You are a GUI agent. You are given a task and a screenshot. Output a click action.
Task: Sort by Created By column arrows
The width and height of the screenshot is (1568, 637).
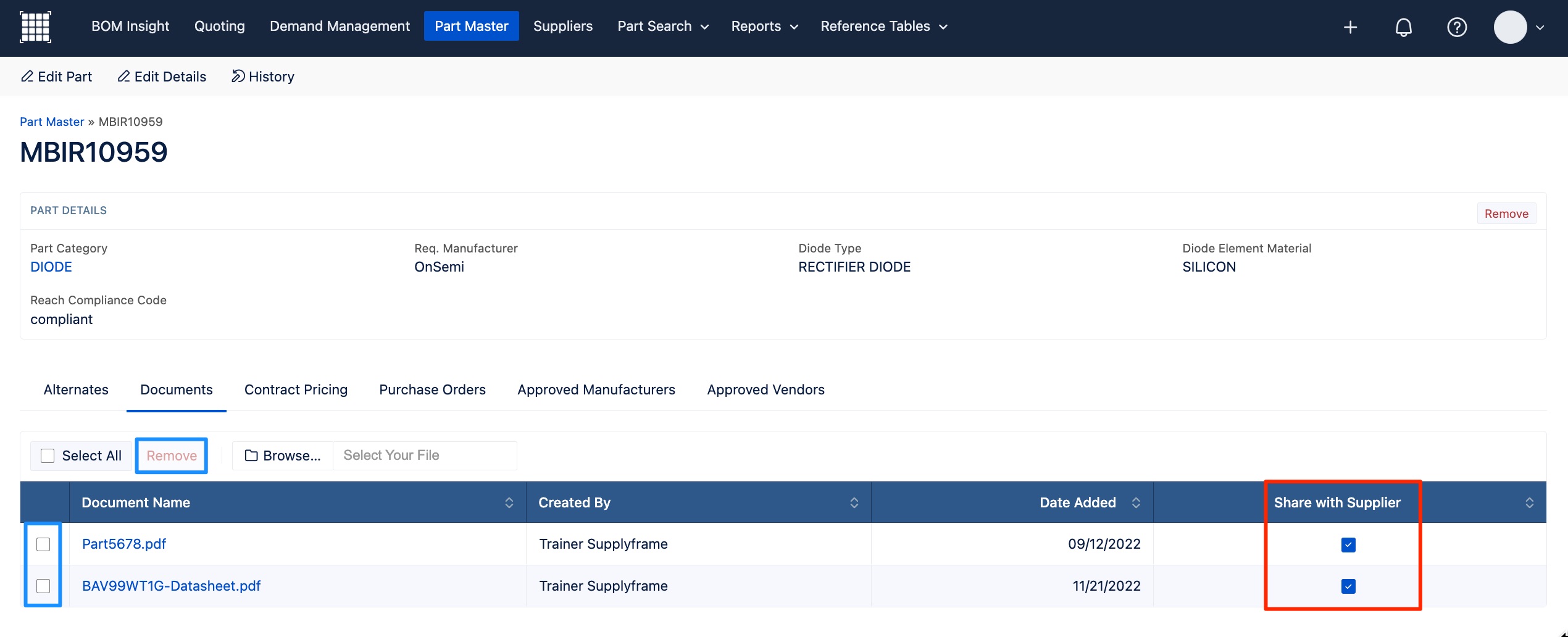pyautogui.click(x=854, y=502)
